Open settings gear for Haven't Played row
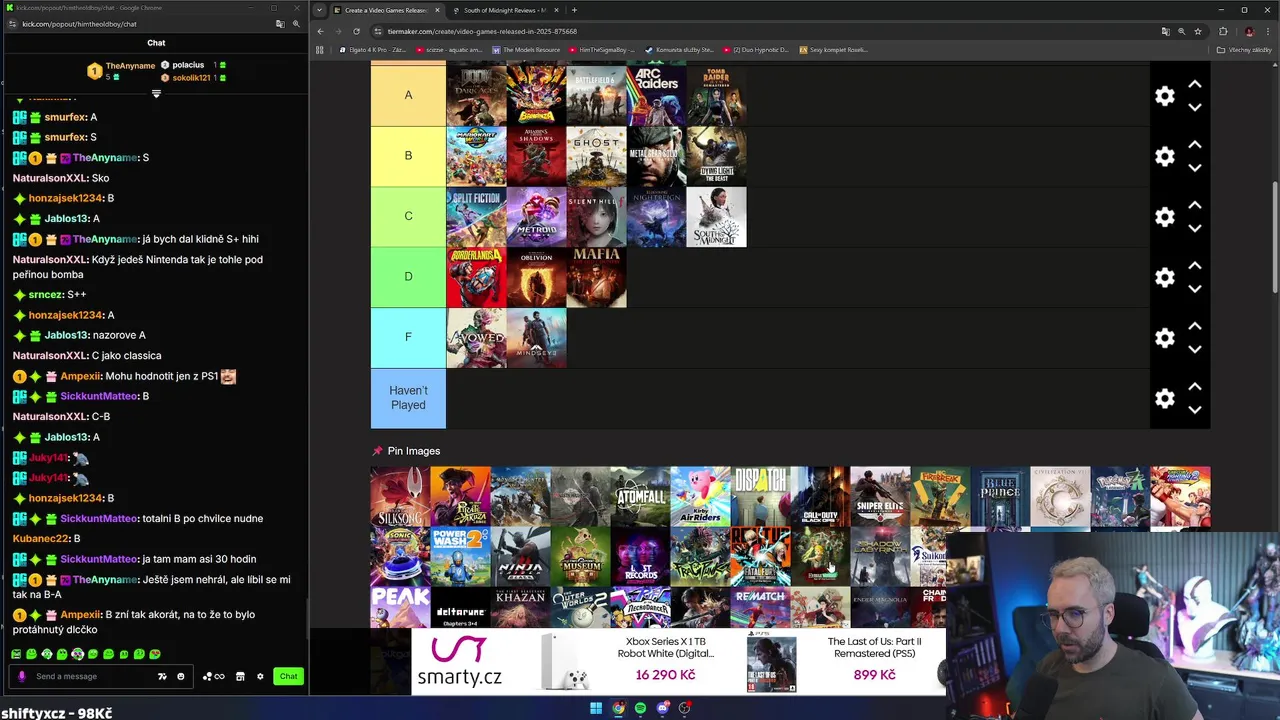Image resolution: width=1280 pixels, height=720 pixels. coord(1165,398)
